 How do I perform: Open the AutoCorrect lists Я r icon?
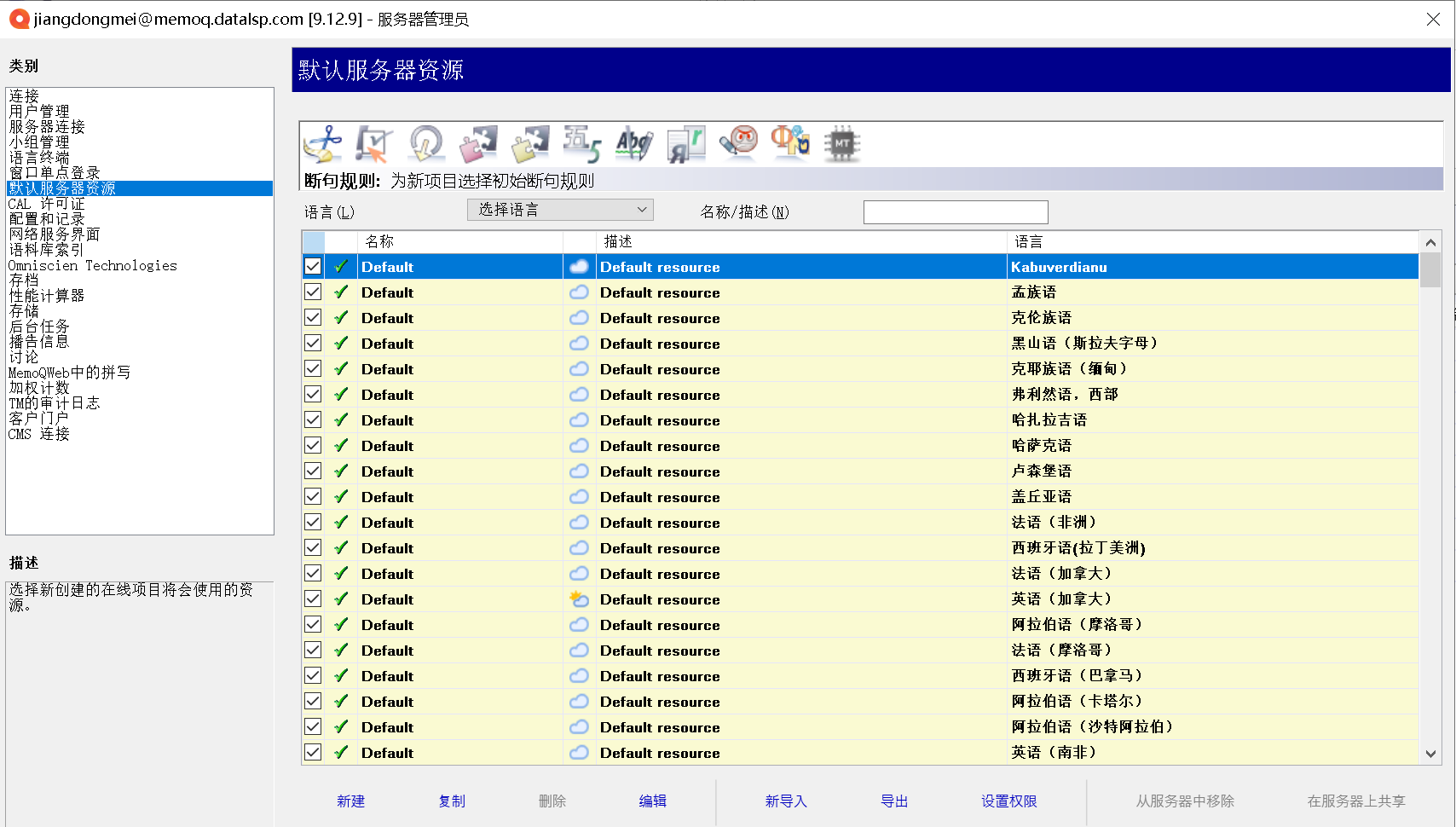(686, 144)
